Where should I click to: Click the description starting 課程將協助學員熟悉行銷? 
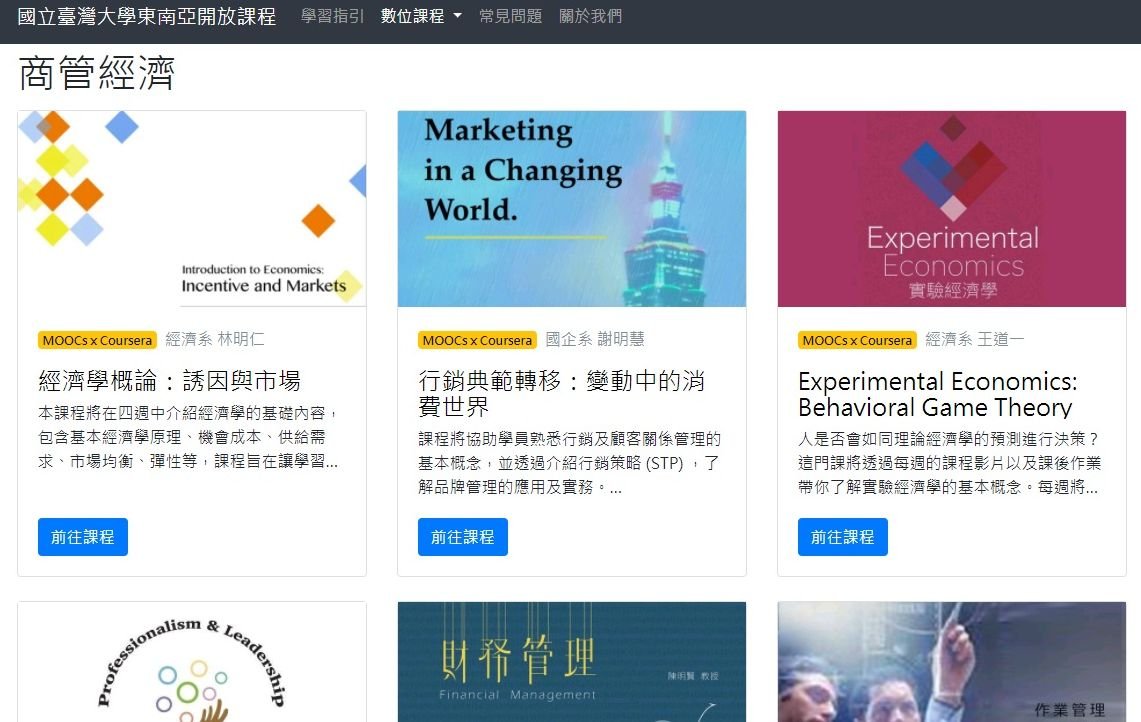point(569,463)
